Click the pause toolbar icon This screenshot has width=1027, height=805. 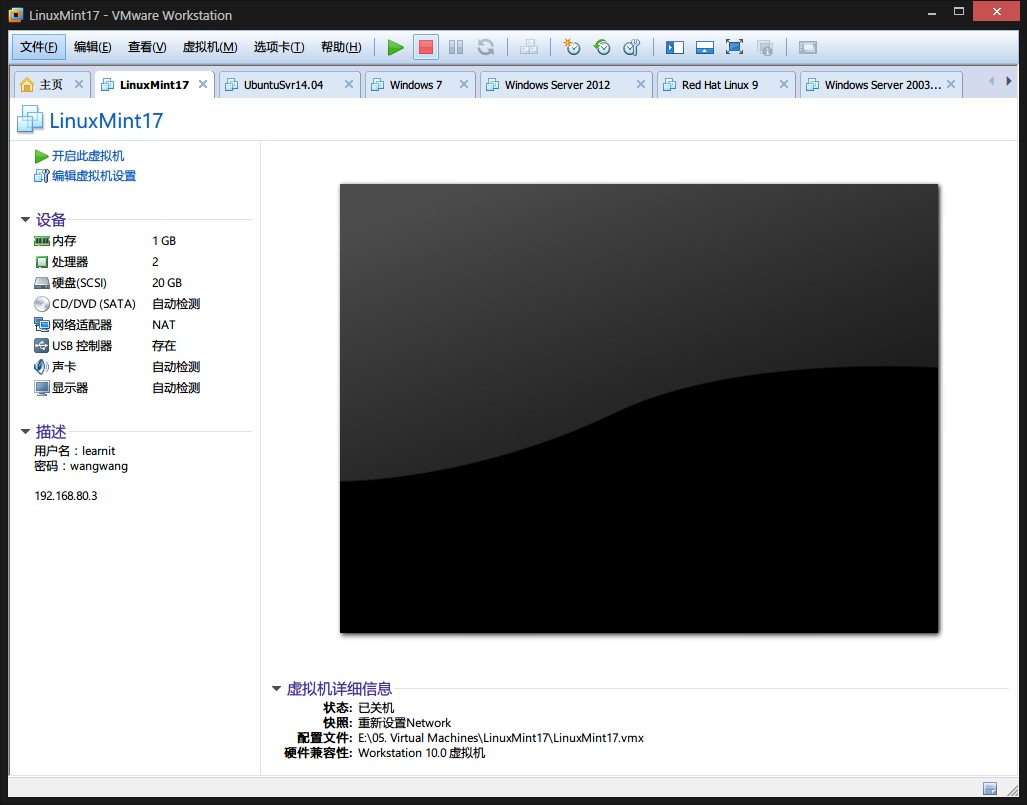(x=456, y=47)
